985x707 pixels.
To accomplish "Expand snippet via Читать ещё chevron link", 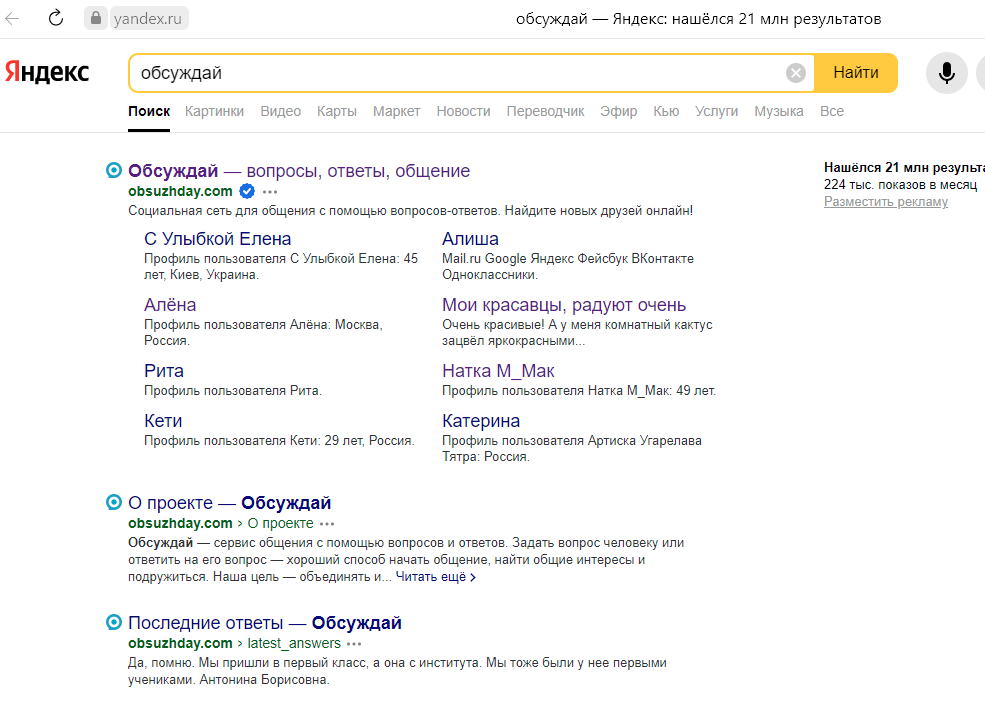I will 435,577.
